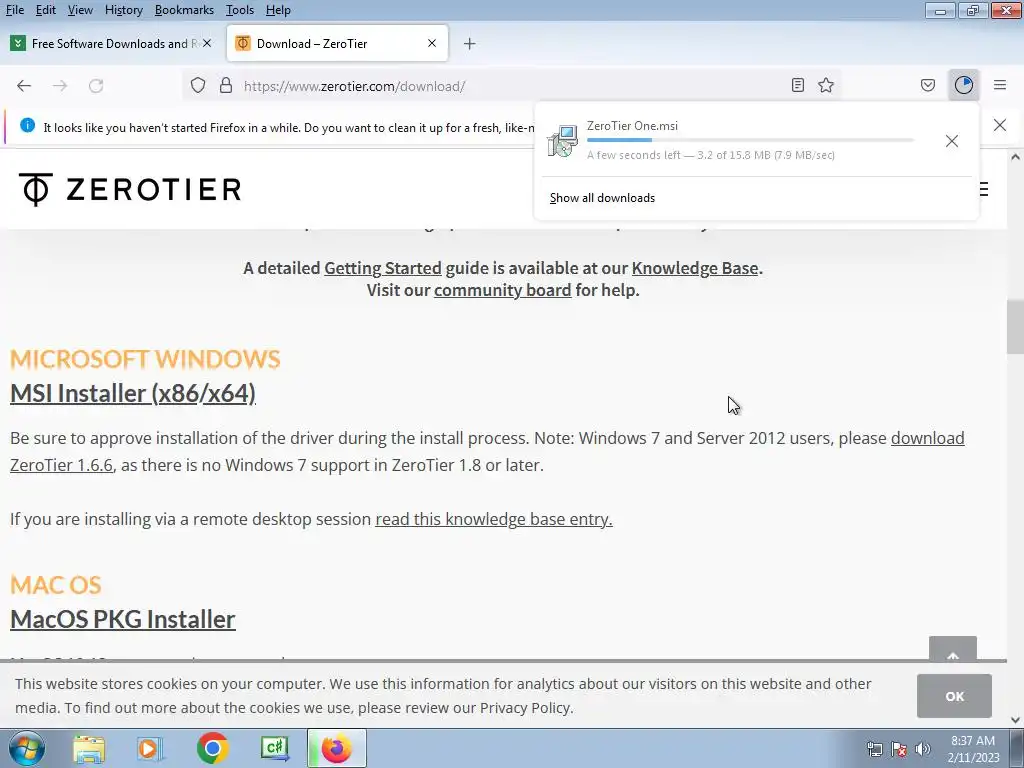Click the Show all downloads link
The width and height of the screenshot is (1024, 768).
(x=602, y=198)
